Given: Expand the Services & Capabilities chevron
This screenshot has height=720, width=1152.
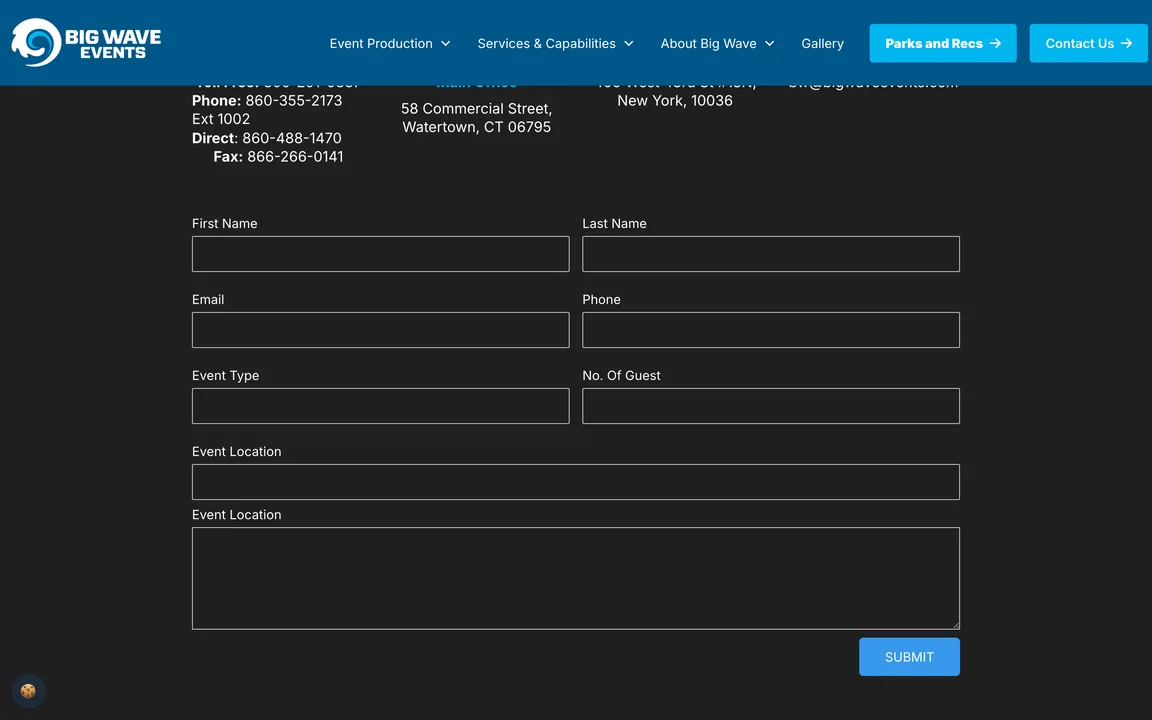Looking at the screenshot, I should (x=629, y=43).
